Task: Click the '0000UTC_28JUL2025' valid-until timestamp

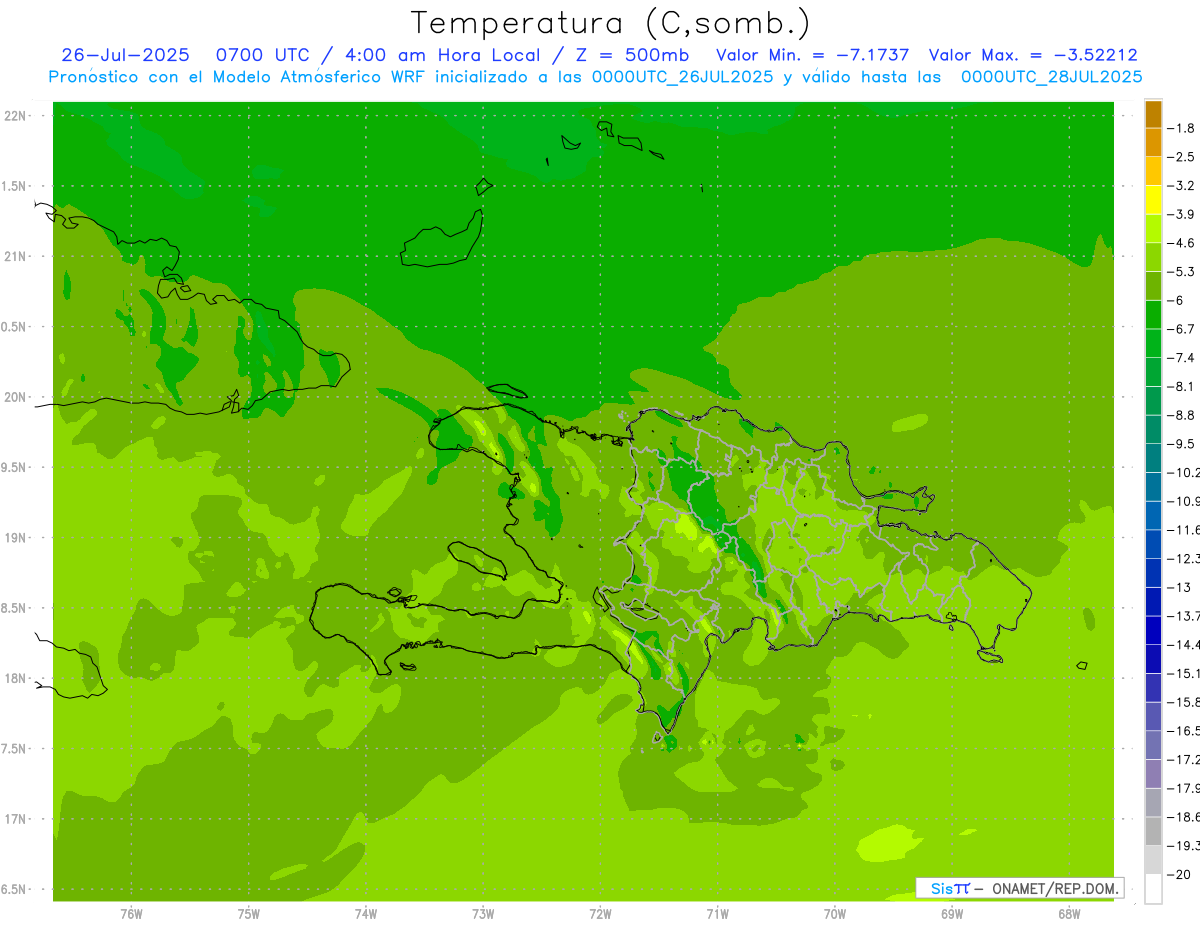Action: (x=1052, y=77)
